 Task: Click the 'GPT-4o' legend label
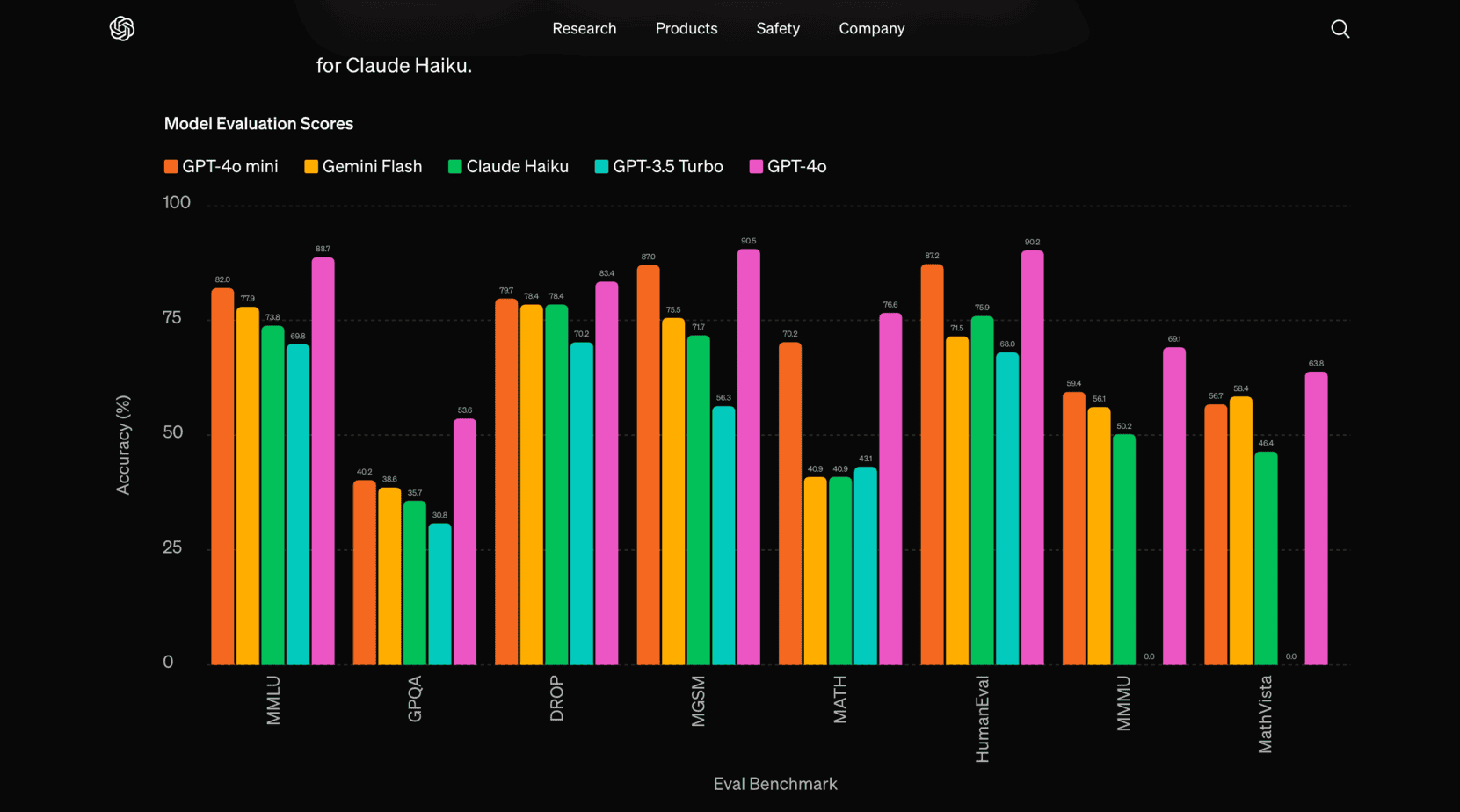point(796,167)
